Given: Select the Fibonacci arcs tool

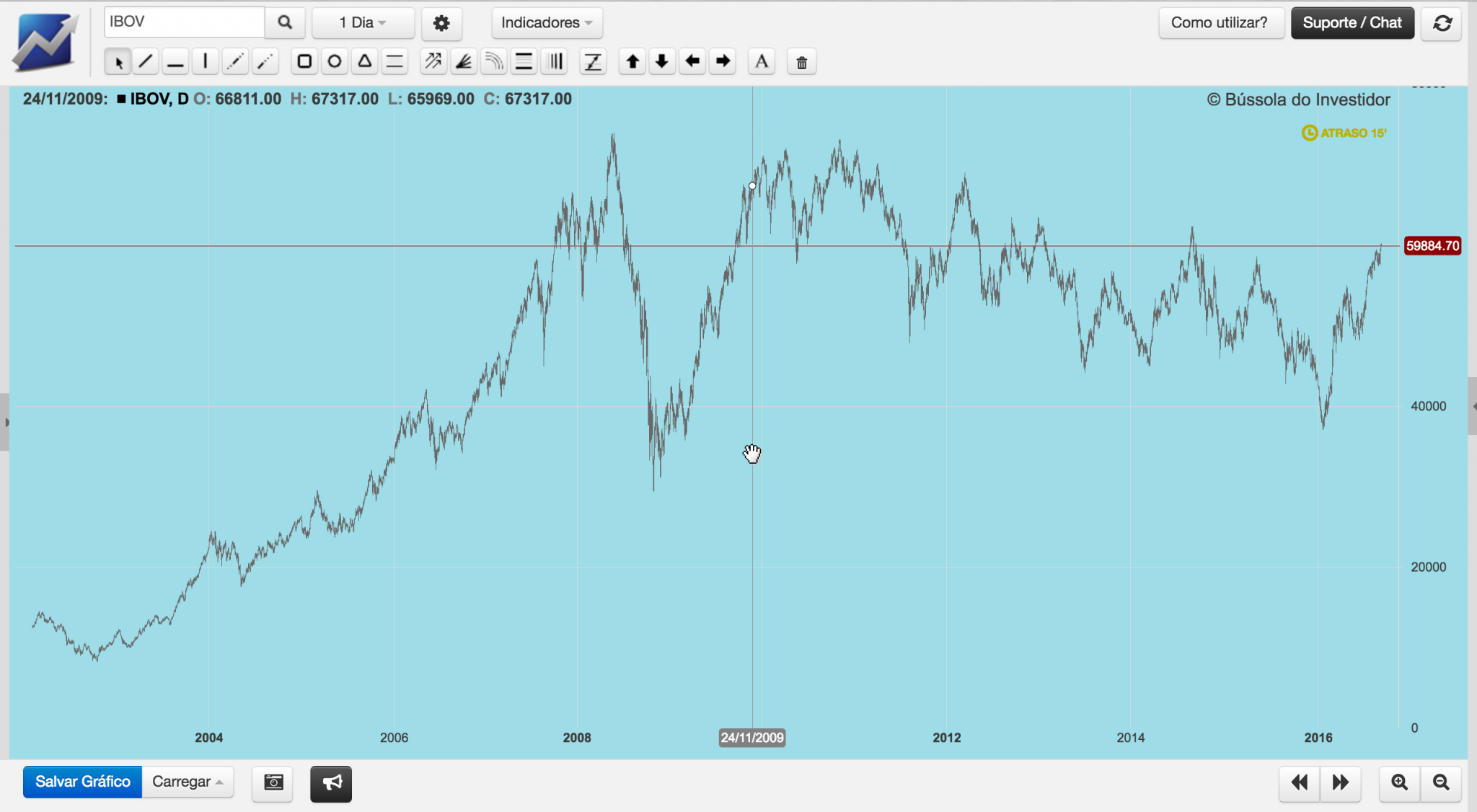Looking at the screenshot, I should (x=494, y=62).
